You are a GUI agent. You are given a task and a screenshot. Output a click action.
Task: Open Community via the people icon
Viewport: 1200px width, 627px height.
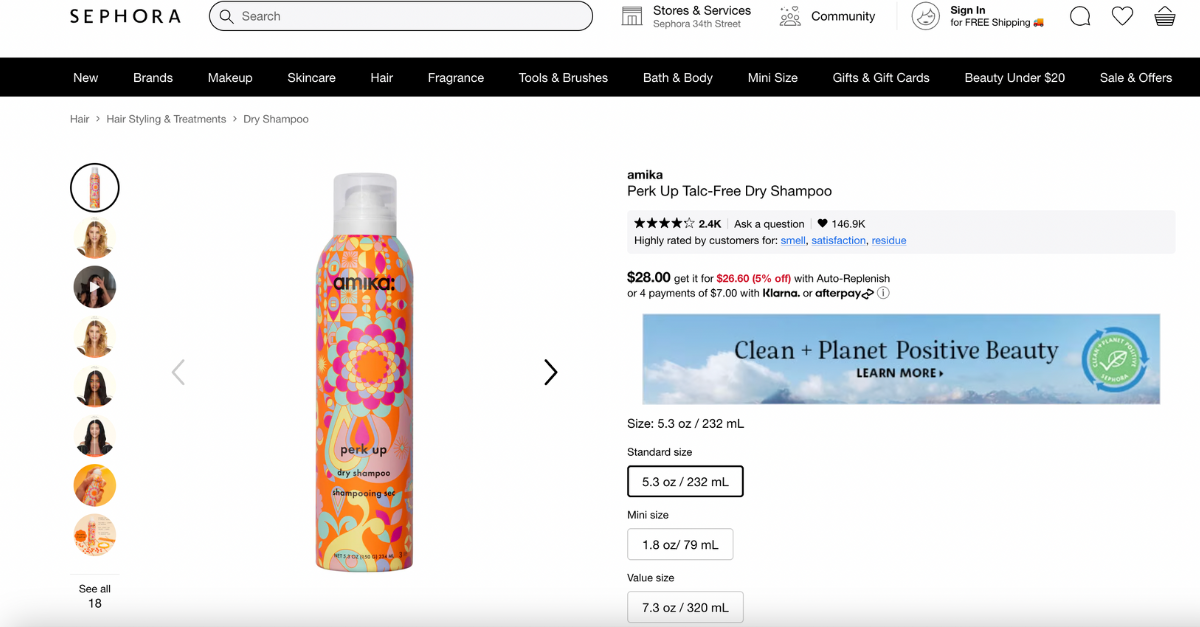click(789, 16)
